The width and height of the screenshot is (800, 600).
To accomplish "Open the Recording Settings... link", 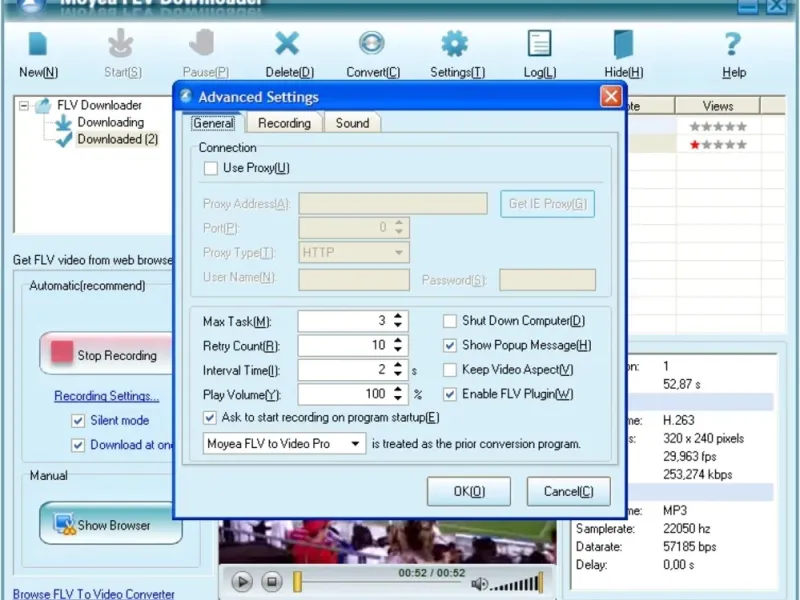I will [107, 396].
